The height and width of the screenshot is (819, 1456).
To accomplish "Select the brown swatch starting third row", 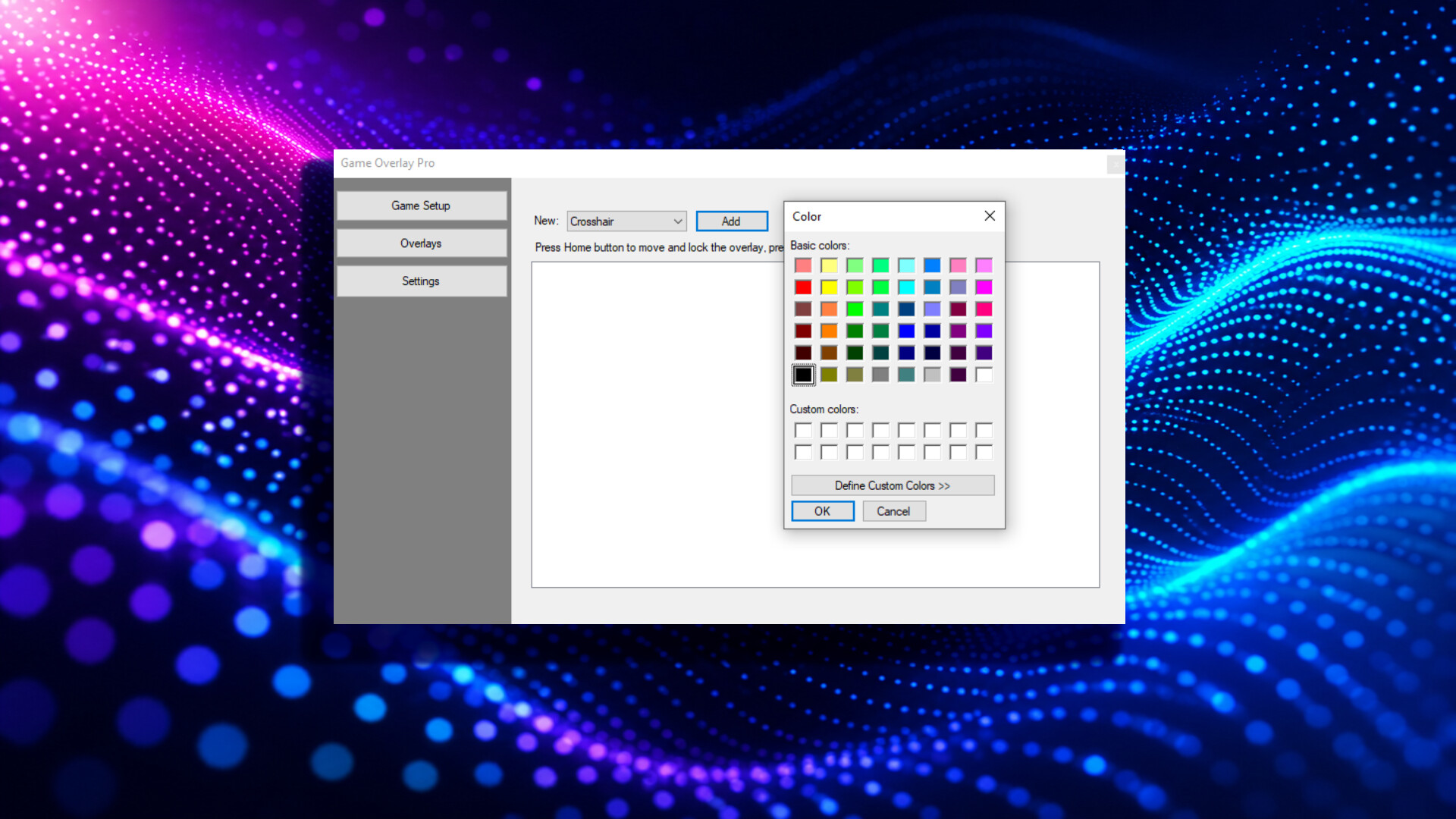I will pos(803,309).
